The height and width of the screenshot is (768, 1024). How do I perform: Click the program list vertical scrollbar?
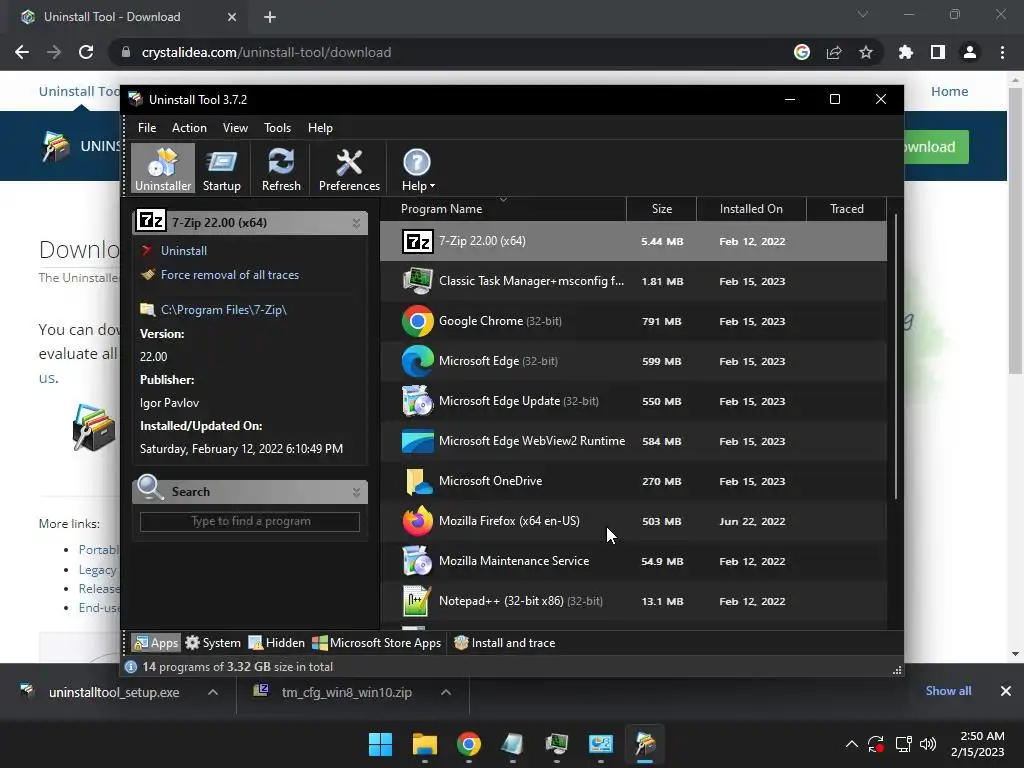[x=895, y=356]
